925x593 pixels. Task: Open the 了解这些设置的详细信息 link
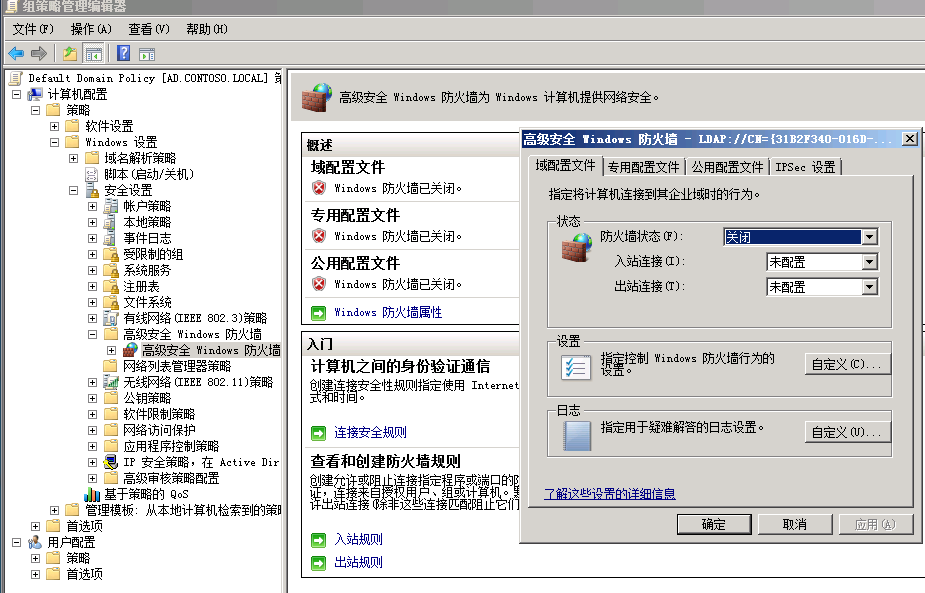[x=609, y=494]
